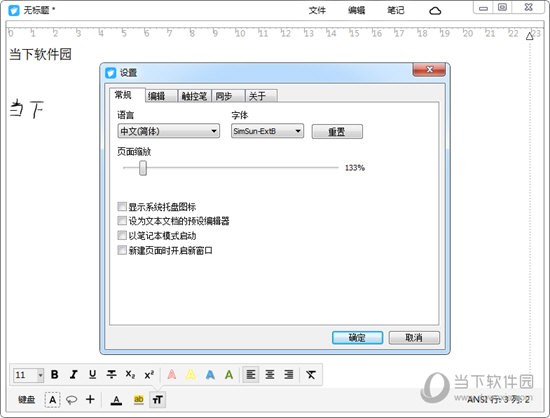The width and height of the screenshot is (550, 418).
Task: Switch to the 同步 tab
Action: [x=228, y=96]
